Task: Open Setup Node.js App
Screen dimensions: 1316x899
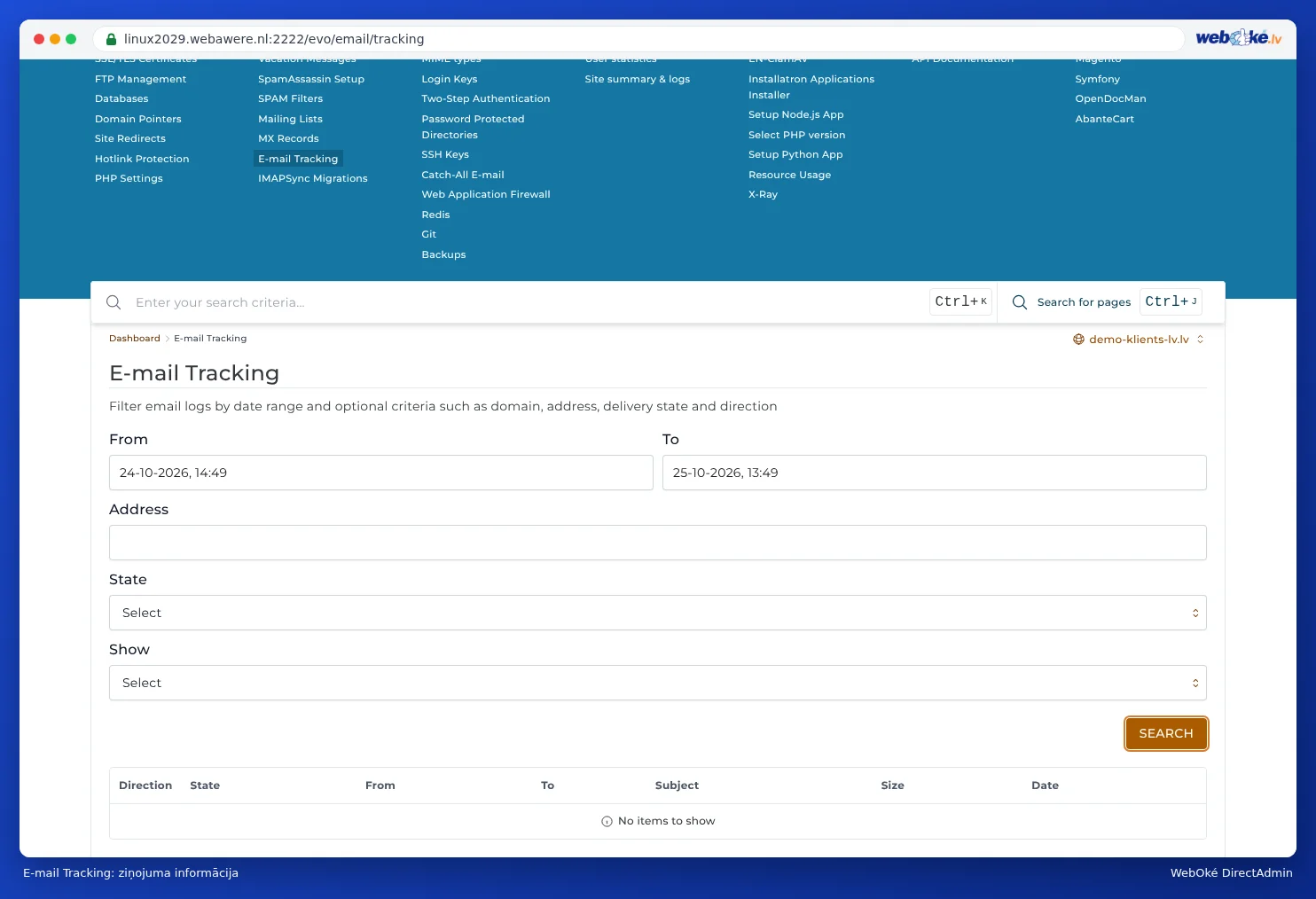Action: coord(795,114)
